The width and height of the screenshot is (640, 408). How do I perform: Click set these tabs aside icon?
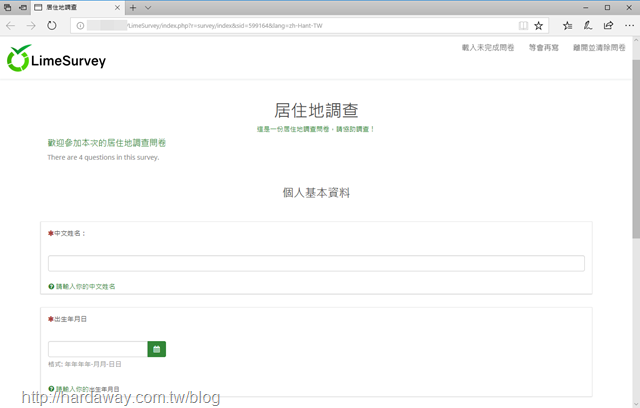[23, 7]
